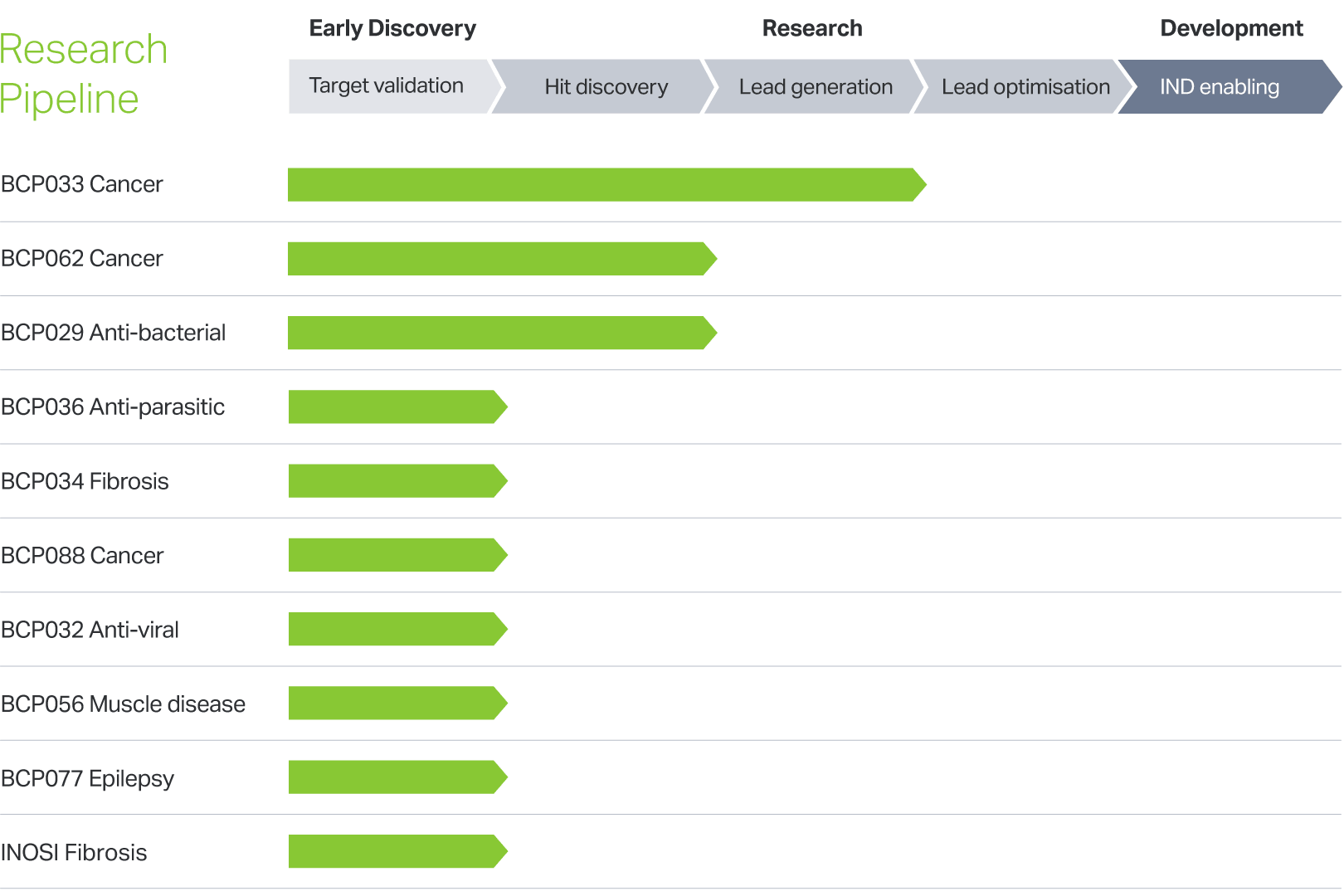Select the Lead generation stage
This screenshot has height=896, width=1344.
[x=816, y=87]
